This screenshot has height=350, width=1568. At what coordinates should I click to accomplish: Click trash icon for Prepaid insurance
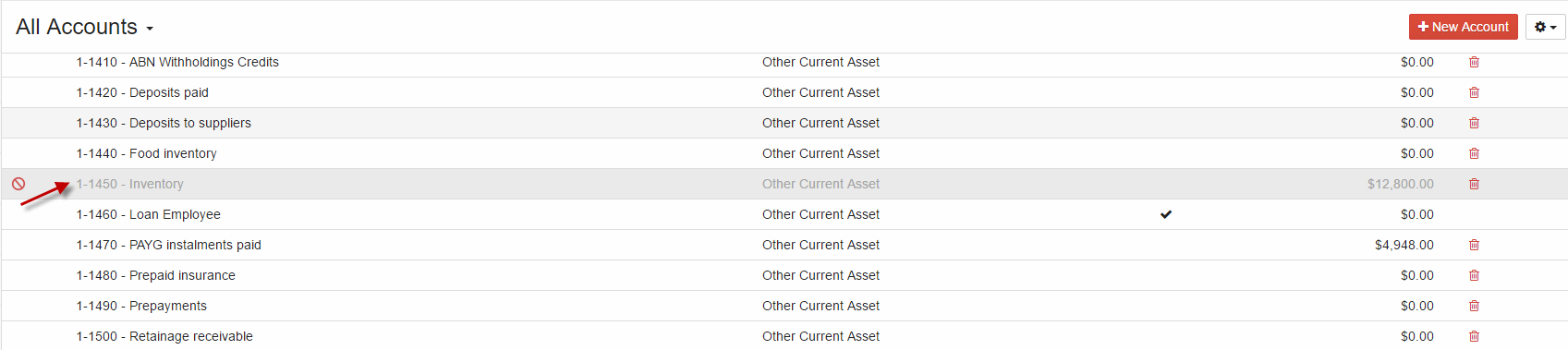point(1474,275)
